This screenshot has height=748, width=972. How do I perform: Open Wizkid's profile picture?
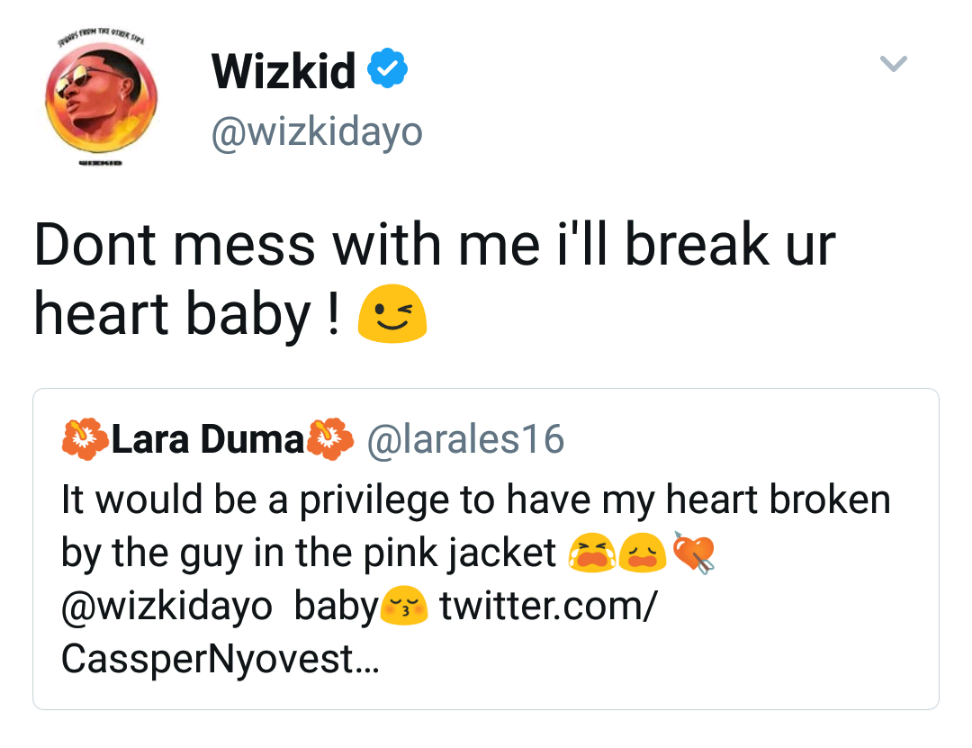(96, 99)
